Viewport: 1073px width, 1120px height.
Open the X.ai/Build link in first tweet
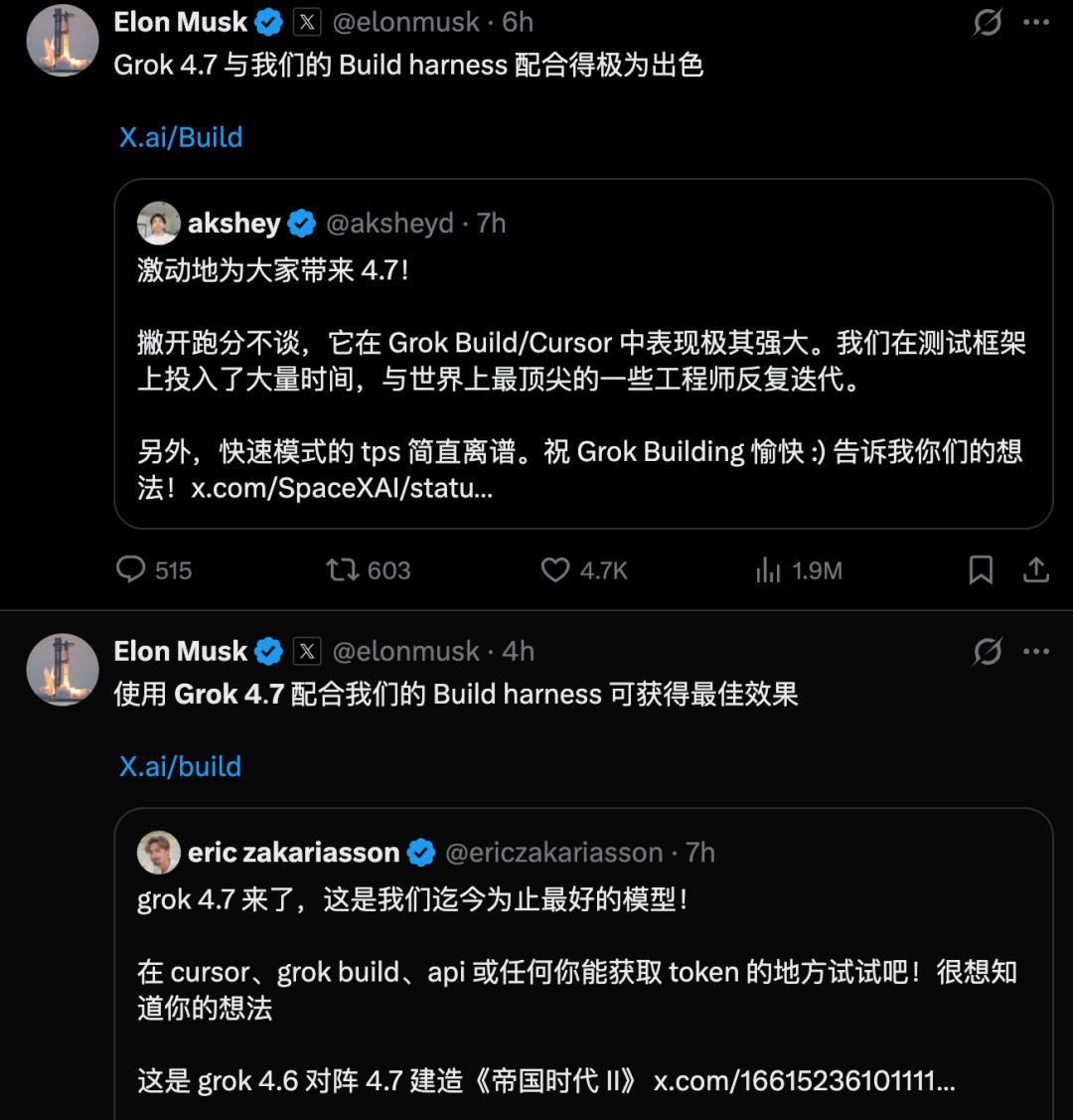pyautogui.click(x=181, y=137)
